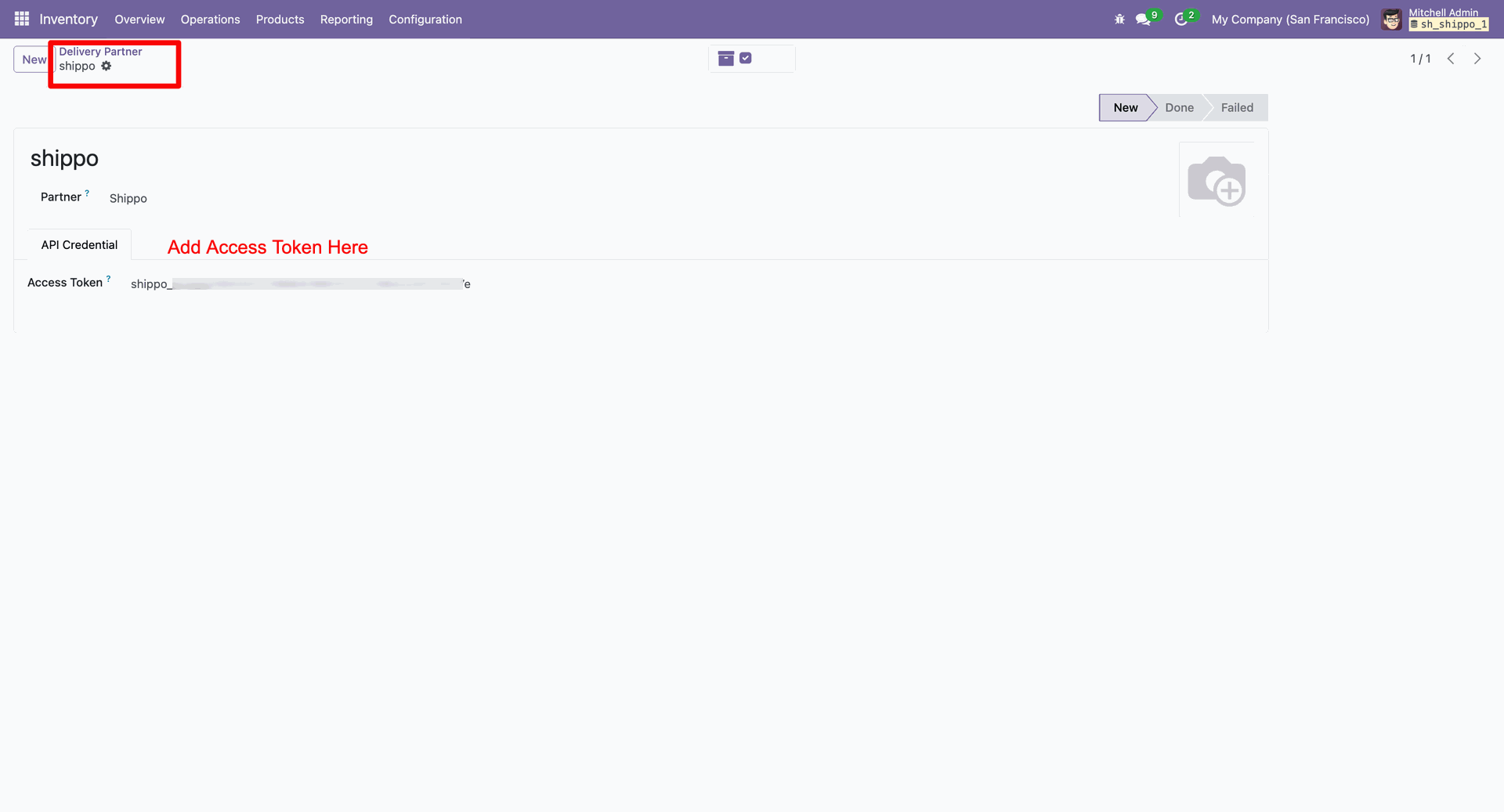Switch company via My Company (San Francisco)
Viewport: 1504px width, 812px height.
pos(1290,19)
